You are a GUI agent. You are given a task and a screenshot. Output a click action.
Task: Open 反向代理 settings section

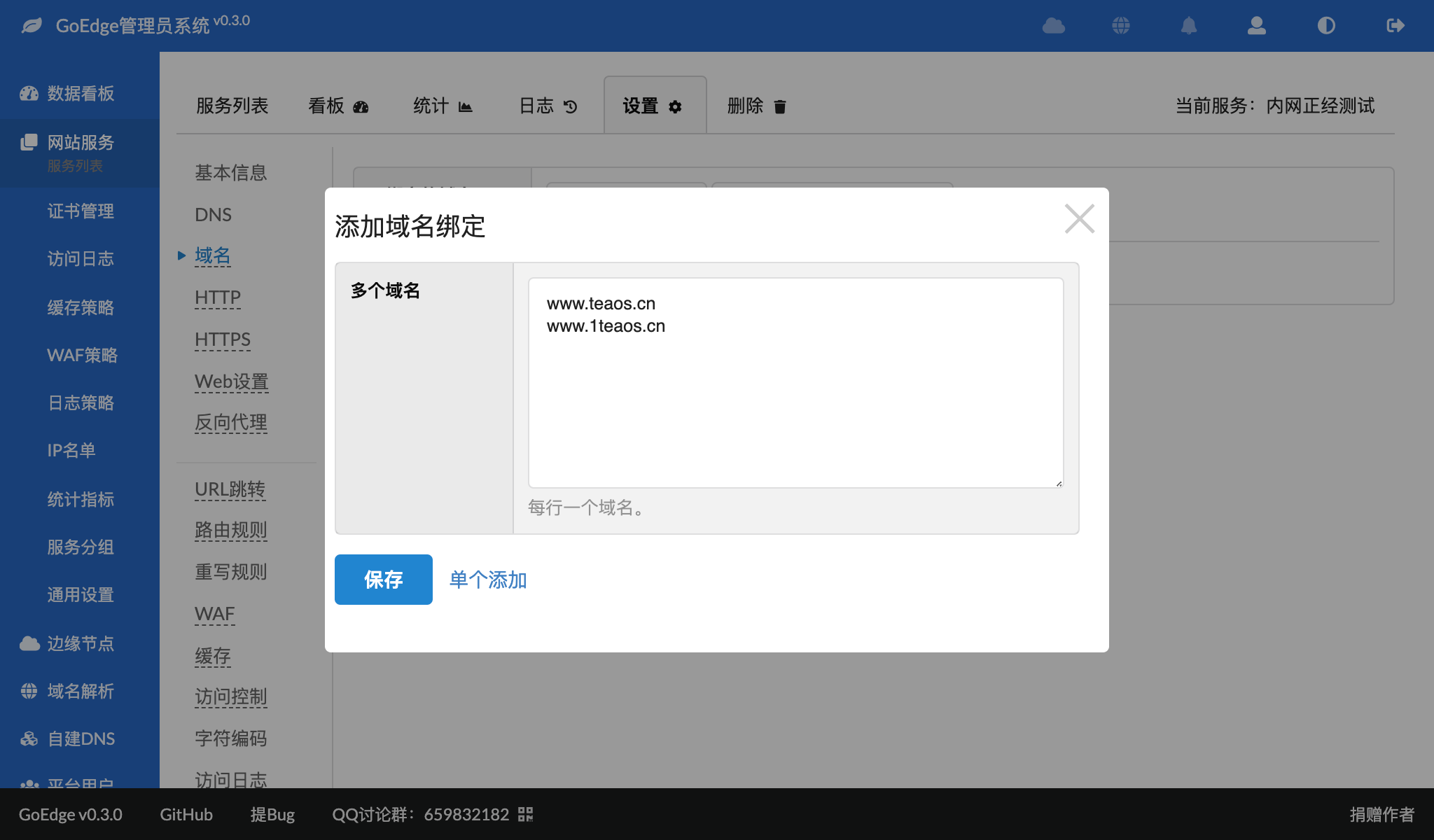pyautogui.click(x=231, y=423)
